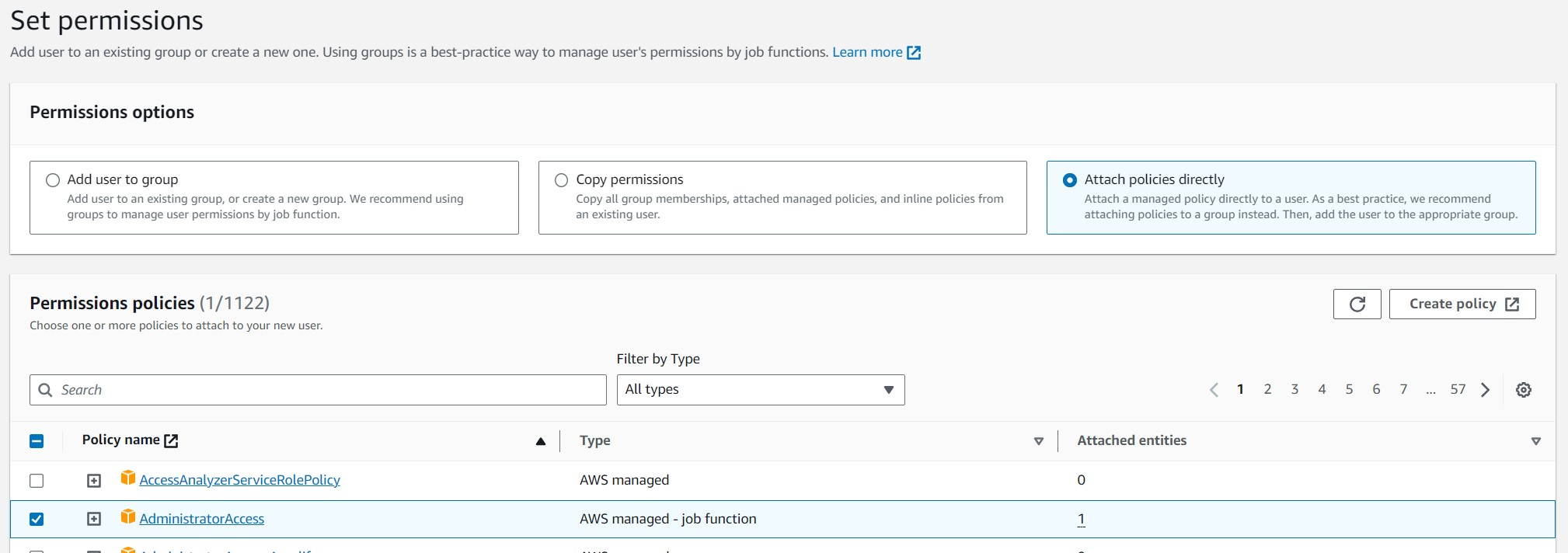Expand the AccessAnalyzerServiceRolePolicy row details
Viewport: 1568px width, 553px height.
click(x=94, y=481)
